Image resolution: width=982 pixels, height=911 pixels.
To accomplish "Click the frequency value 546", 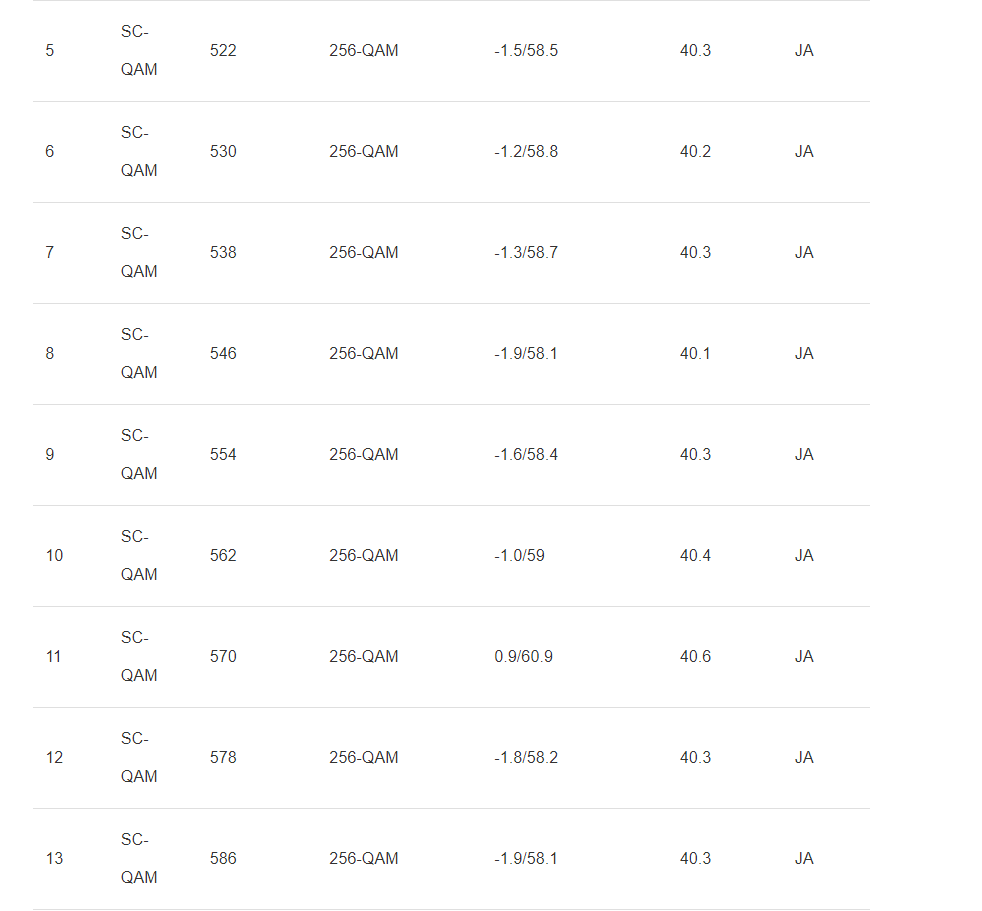I will [223, 354].
